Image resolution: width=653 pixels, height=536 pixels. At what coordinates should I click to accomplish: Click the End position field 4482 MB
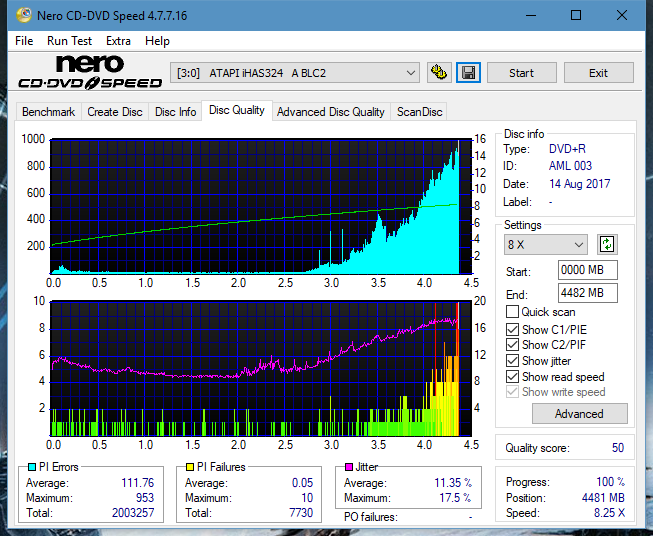tap(587, 293)
